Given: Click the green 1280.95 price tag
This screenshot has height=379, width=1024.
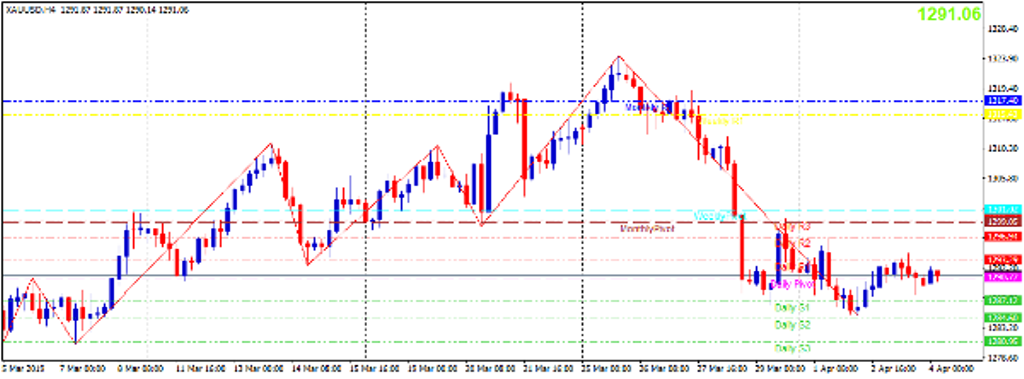Looking at the screenshot, I should pos(1003,341).
